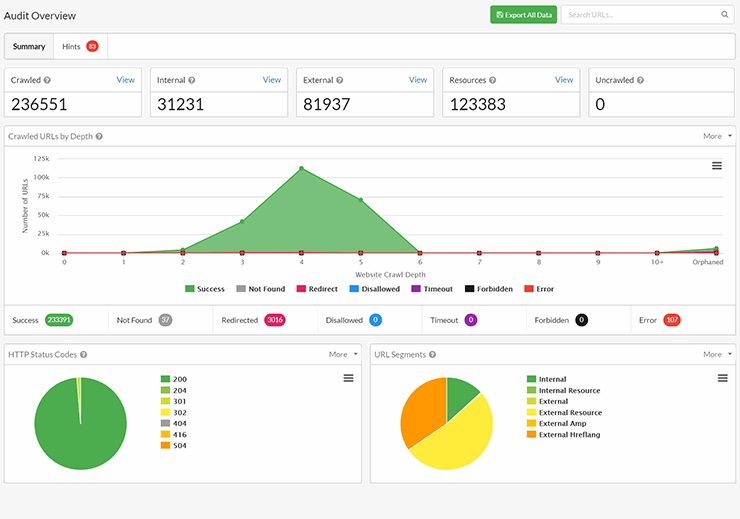Toggle the Forbidden legend series
Screen dimensions: 740x519
pos(488,289)
